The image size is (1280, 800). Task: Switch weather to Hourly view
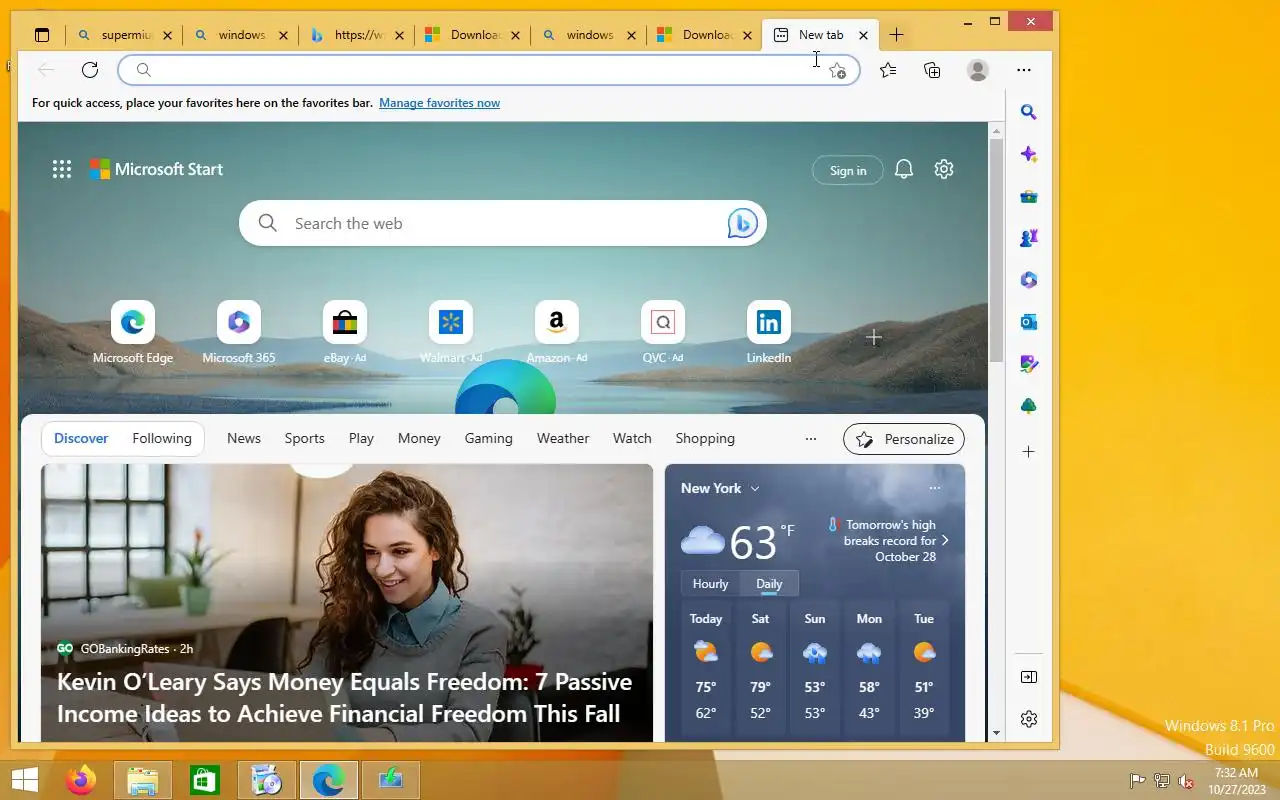coord(711,584)
